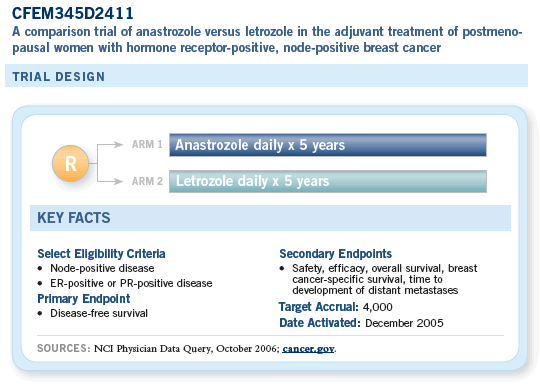Select the ARM 1 label
Image resolution: width=540 pixels, height=386 pixels.
pos(147,144)
